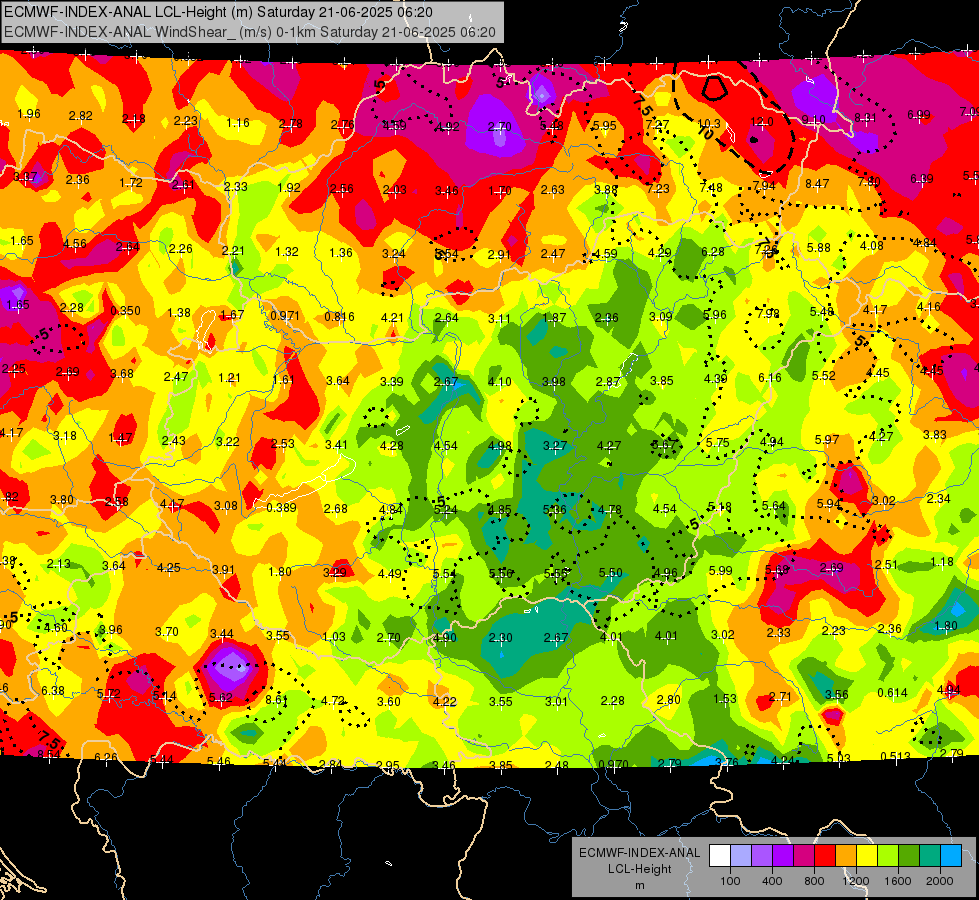979x900 pixels.
Task: Click the legend label 1600
Action: (x=898, y=881)
